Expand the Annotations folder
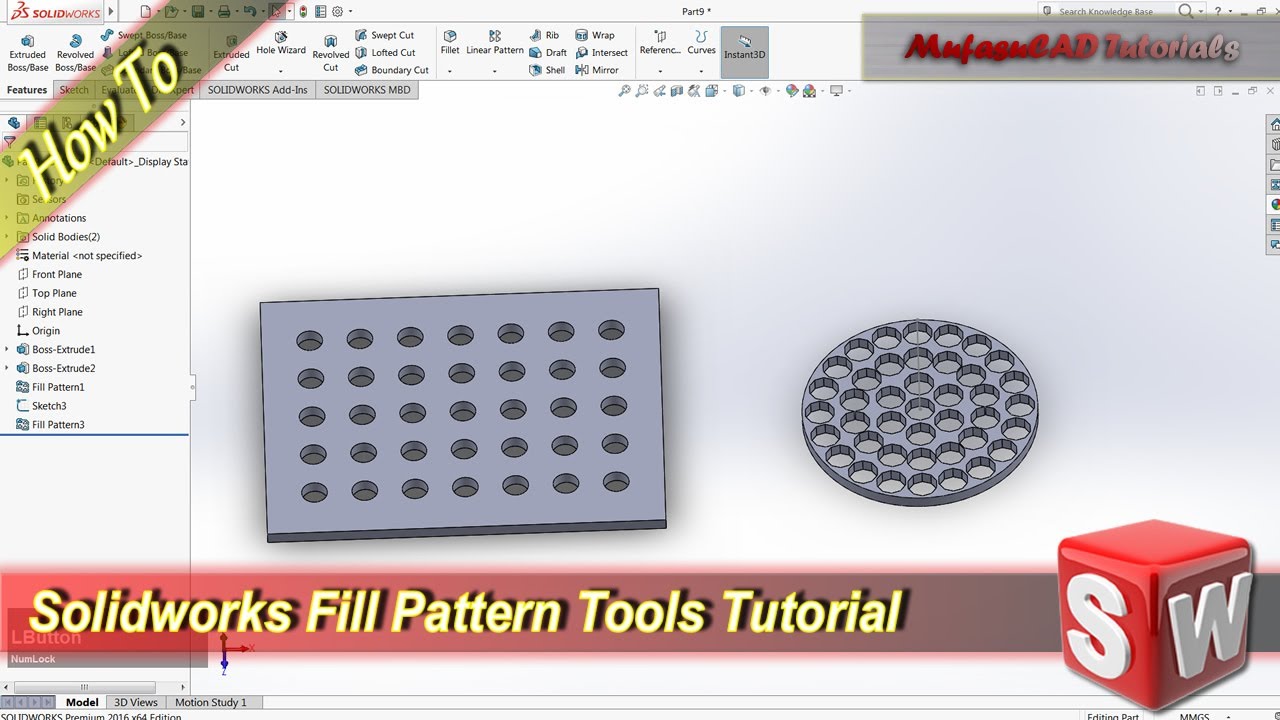 pyautogui.click(x=7, y=218)
